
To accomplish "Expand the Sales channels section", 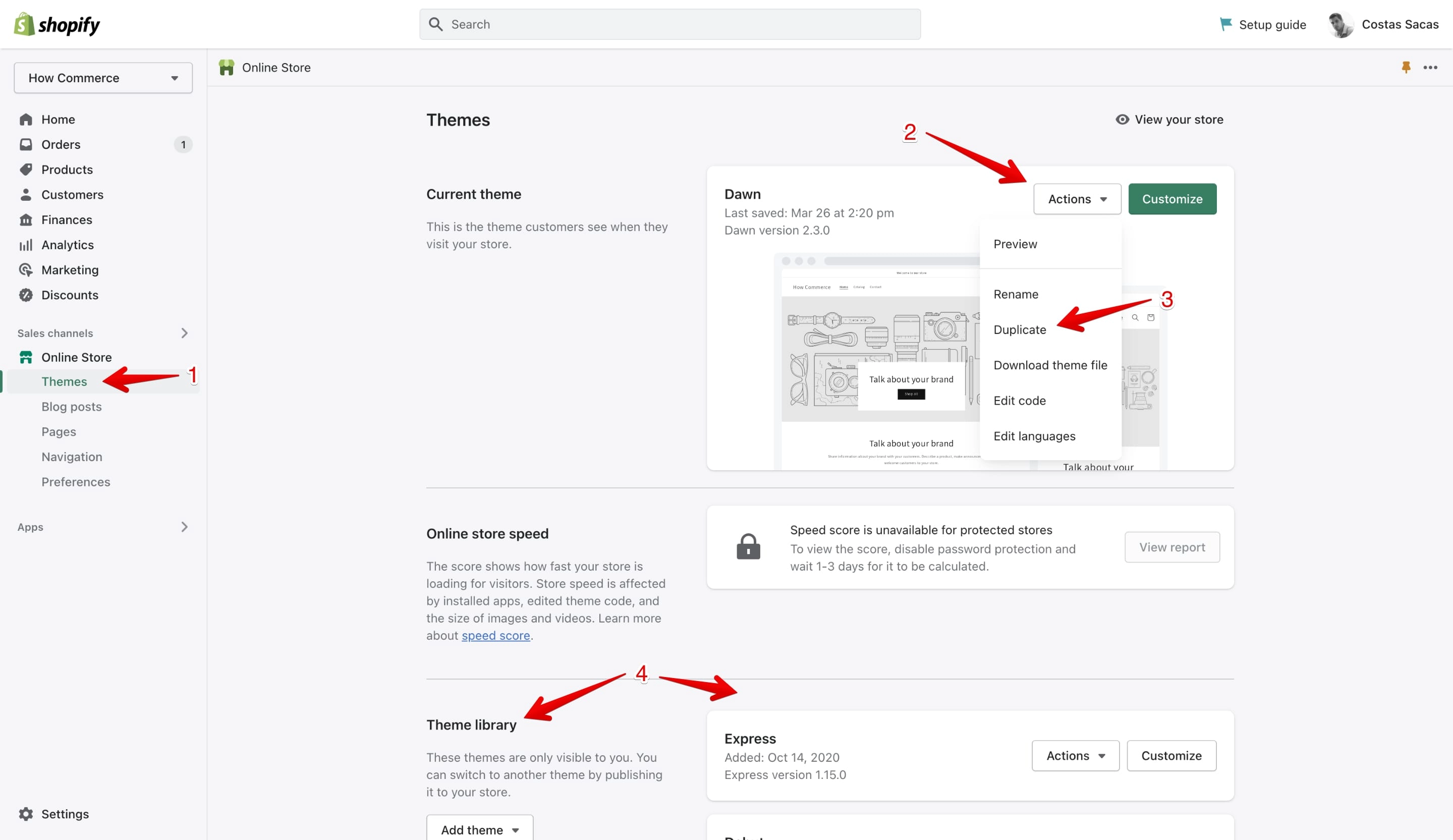I will coord(185,332).
